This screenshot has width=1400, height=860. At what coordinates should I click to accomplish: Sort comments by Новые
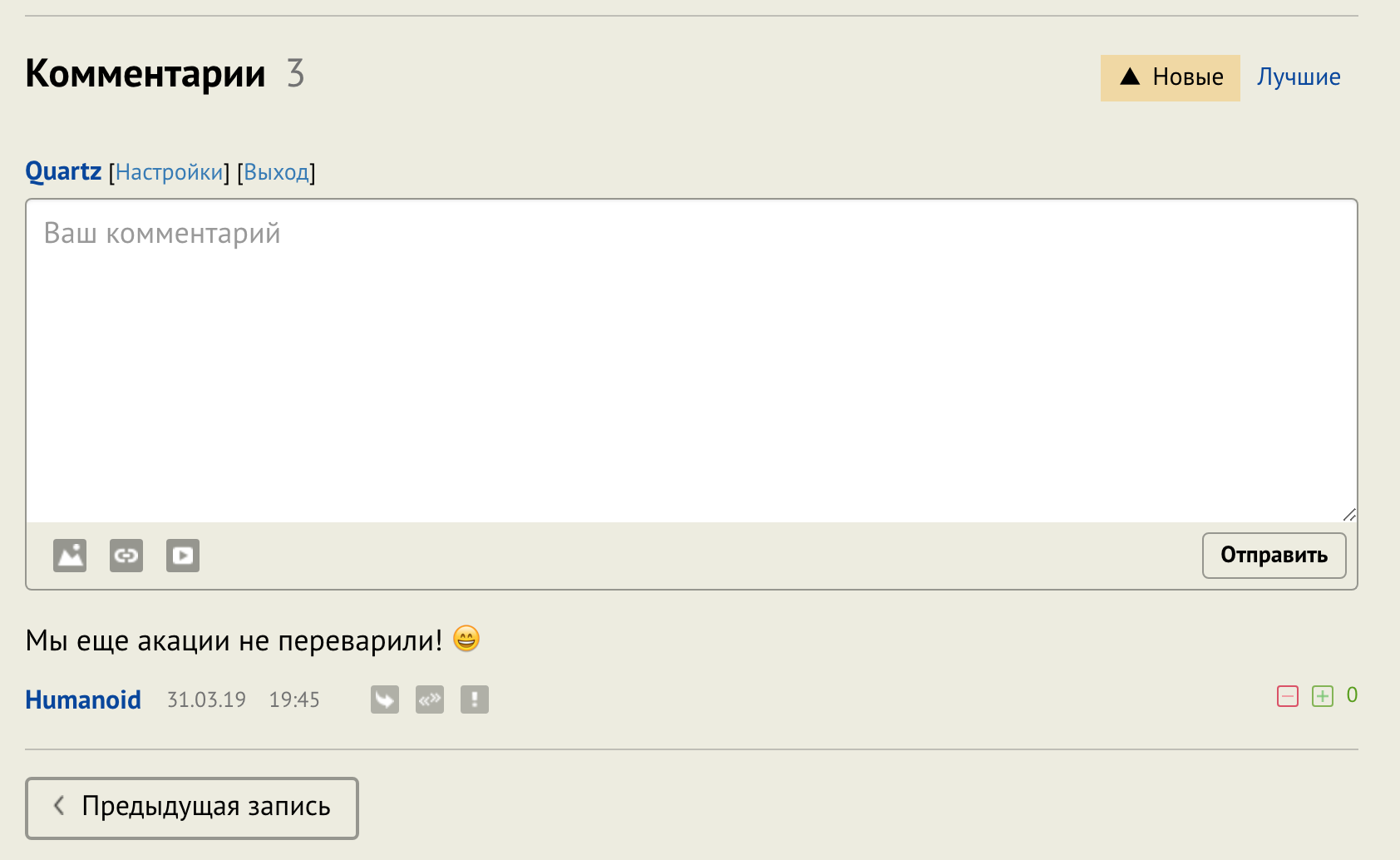[x=1171, y=78]
